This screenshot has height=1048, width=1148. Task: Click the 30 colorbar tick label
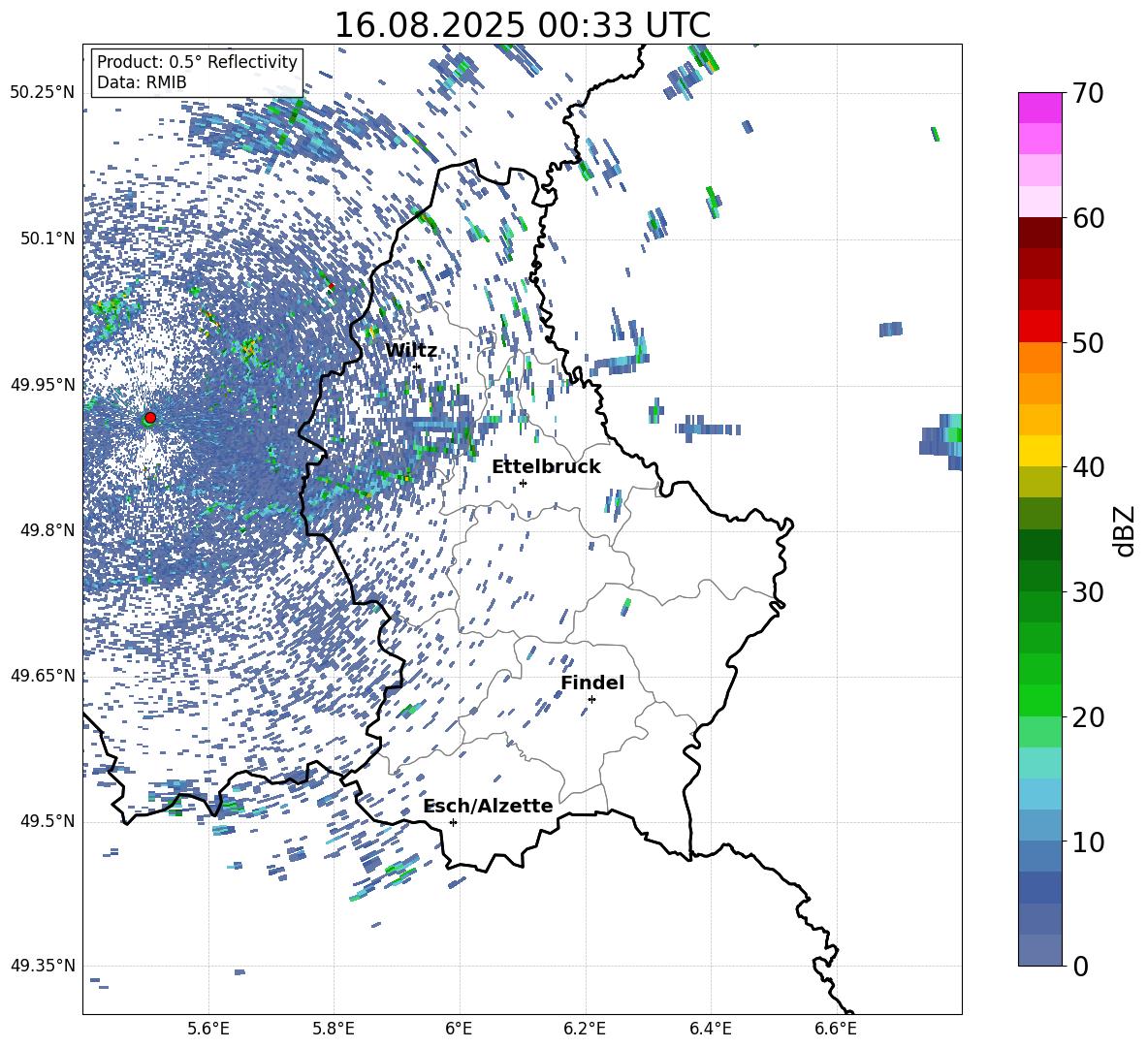1088,592
